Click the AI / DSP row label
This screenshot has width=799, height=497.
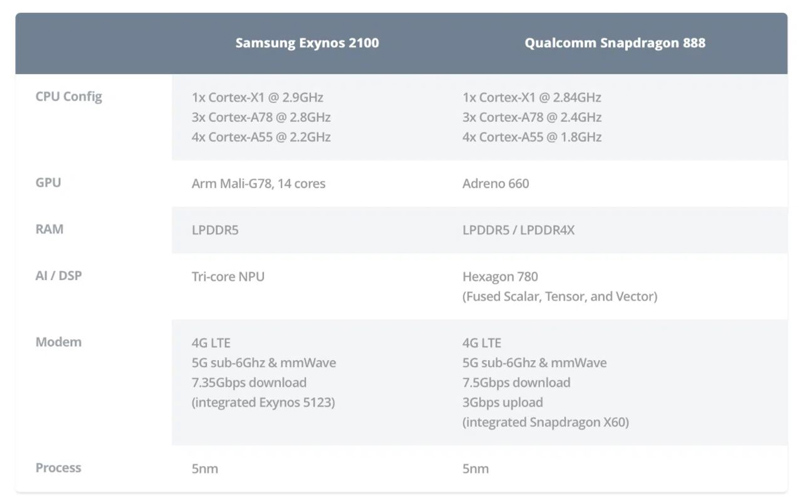pos(58,275)
